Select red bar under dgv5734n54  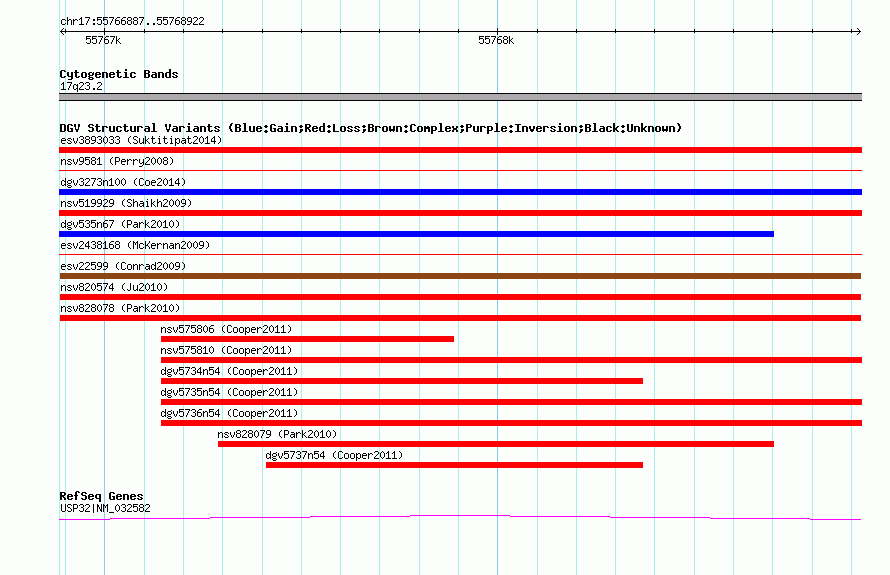point(402,381)
